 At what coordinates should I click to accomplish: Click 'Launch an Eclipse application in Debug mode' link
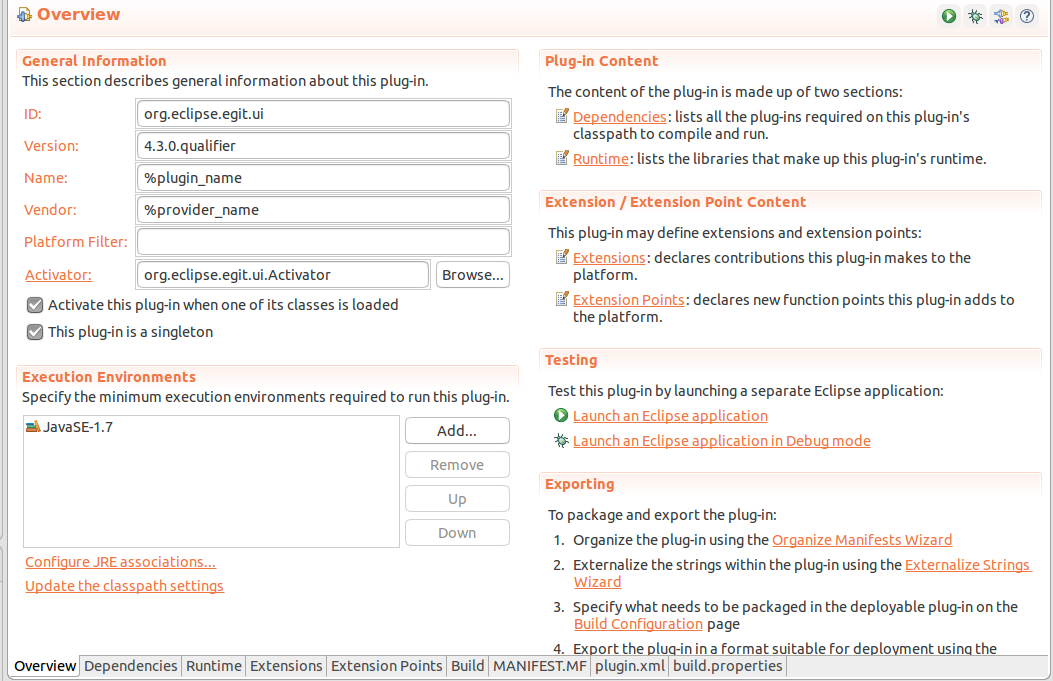721,441
